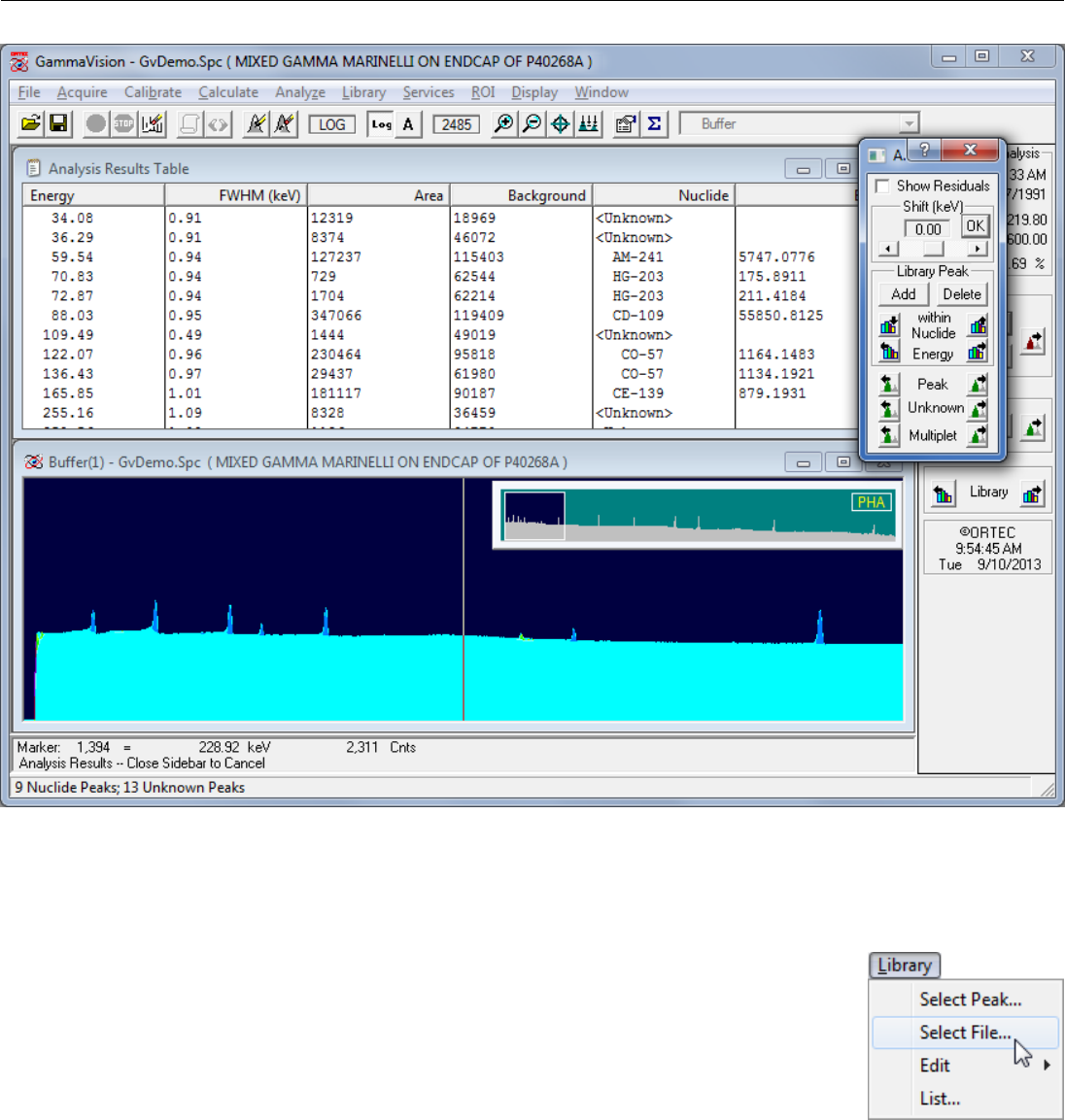Open the Calibrate menu
Screen dimensions: 1065x1120
(153, 92)
